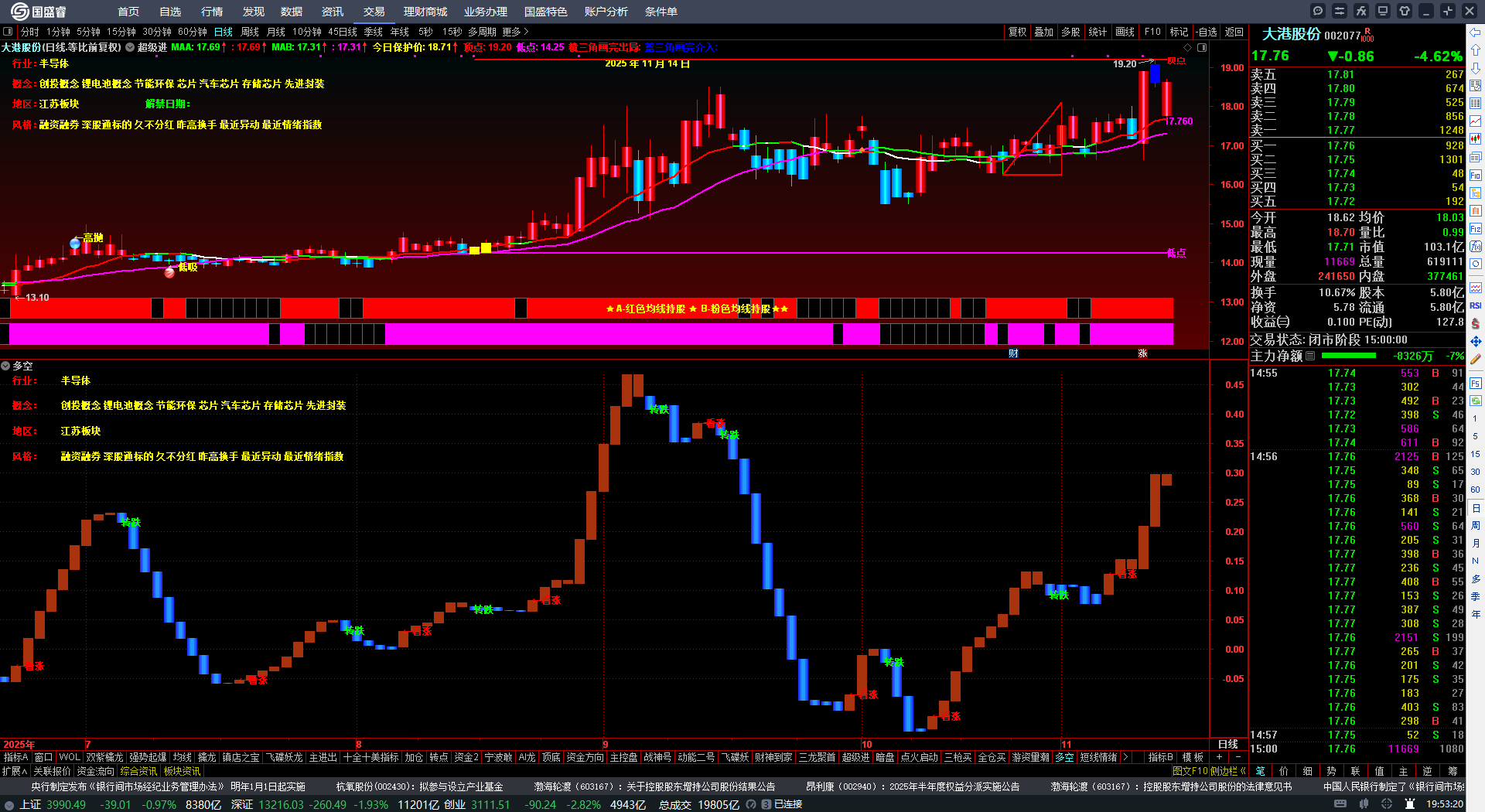The image size is (1485, 812).
Task: Click the green 主力净额 progress bar
Action: [x=1349, y=356]
